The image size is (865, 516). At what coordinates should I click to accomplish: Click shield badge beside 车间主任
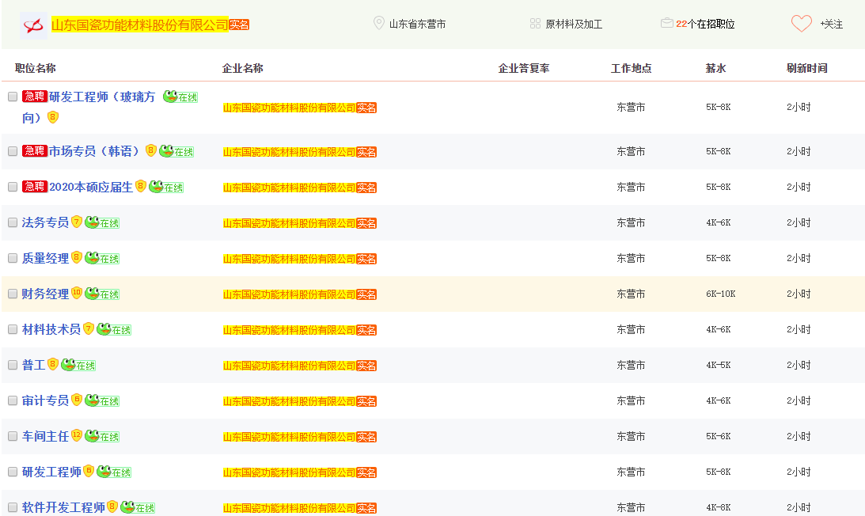click(76, 435)
